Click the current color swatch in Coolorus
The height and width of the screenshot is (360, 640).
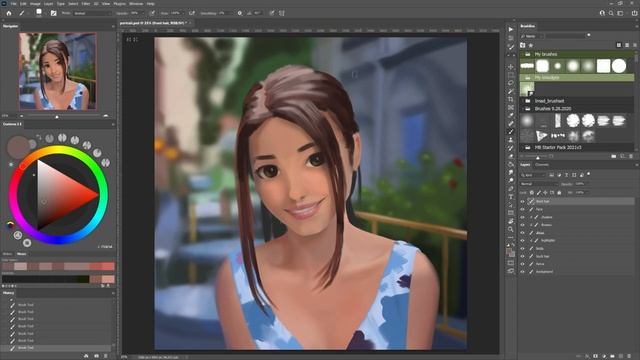click(x=18, y=147)
